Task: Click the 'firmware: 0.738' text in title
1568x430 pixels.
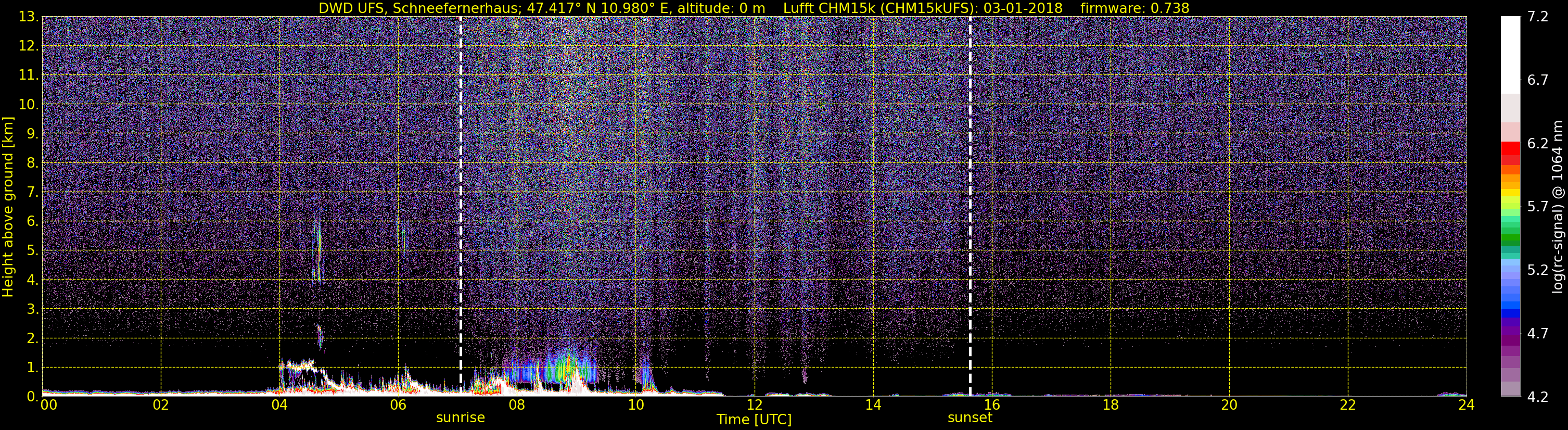Action: pos(1134,8)
